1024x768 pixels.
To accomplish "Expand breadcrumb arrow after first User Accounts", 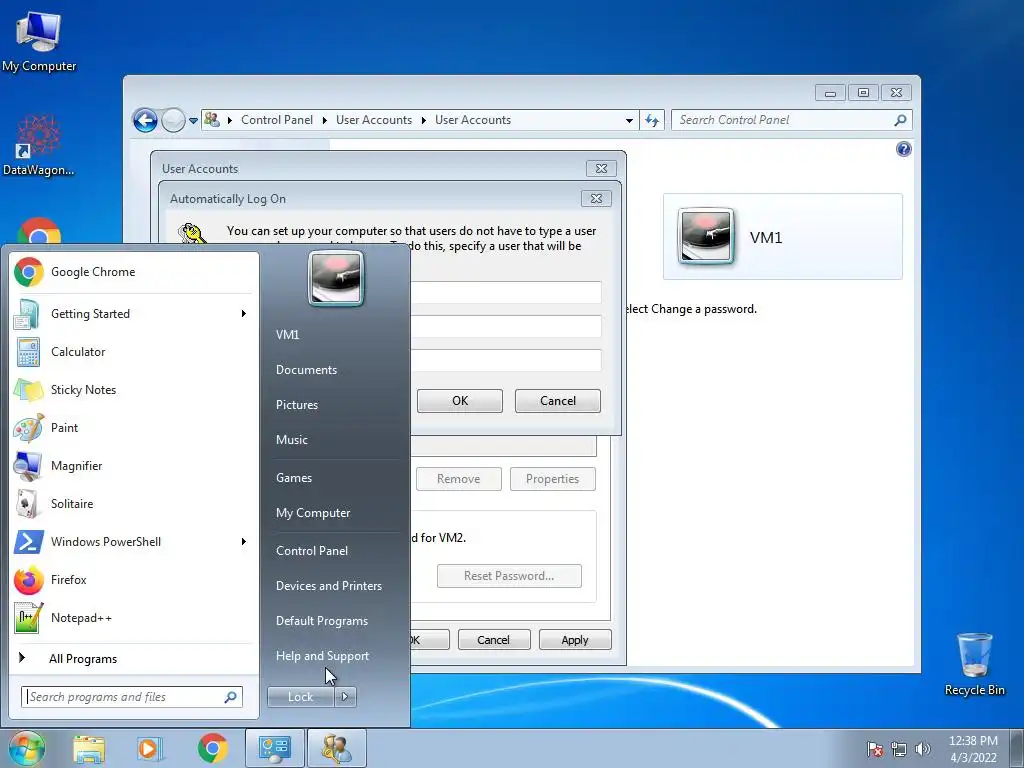I will pyautogui.click(x=424, y=120).
